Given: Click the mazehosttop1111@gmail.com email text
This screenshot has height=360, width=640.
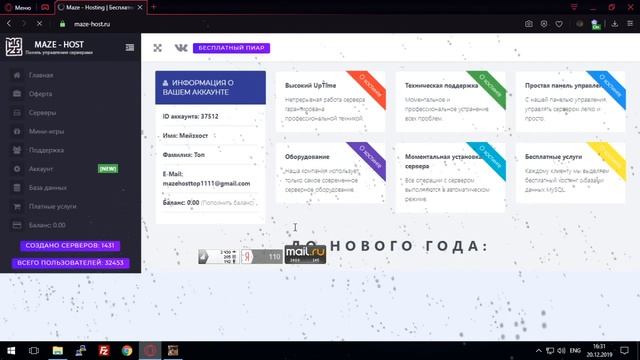Looking at the screenshot, I should 207,184.
